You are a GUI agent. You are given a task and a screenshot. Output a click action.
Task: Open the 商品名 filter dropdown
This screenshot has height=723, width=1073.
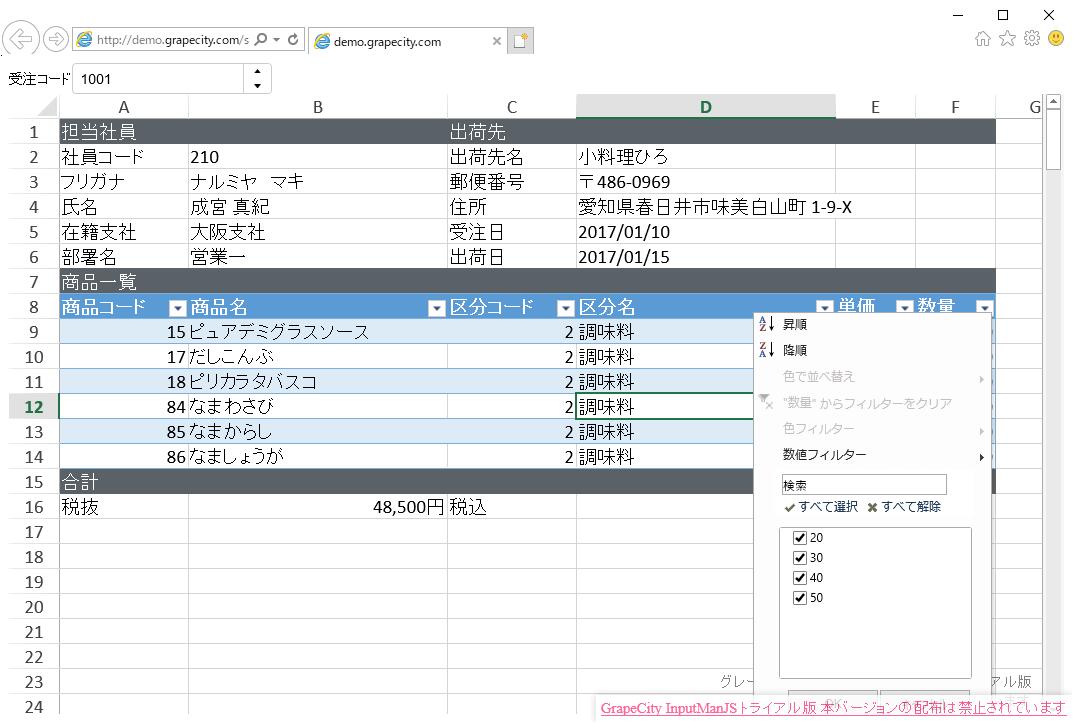coord(437,308)
